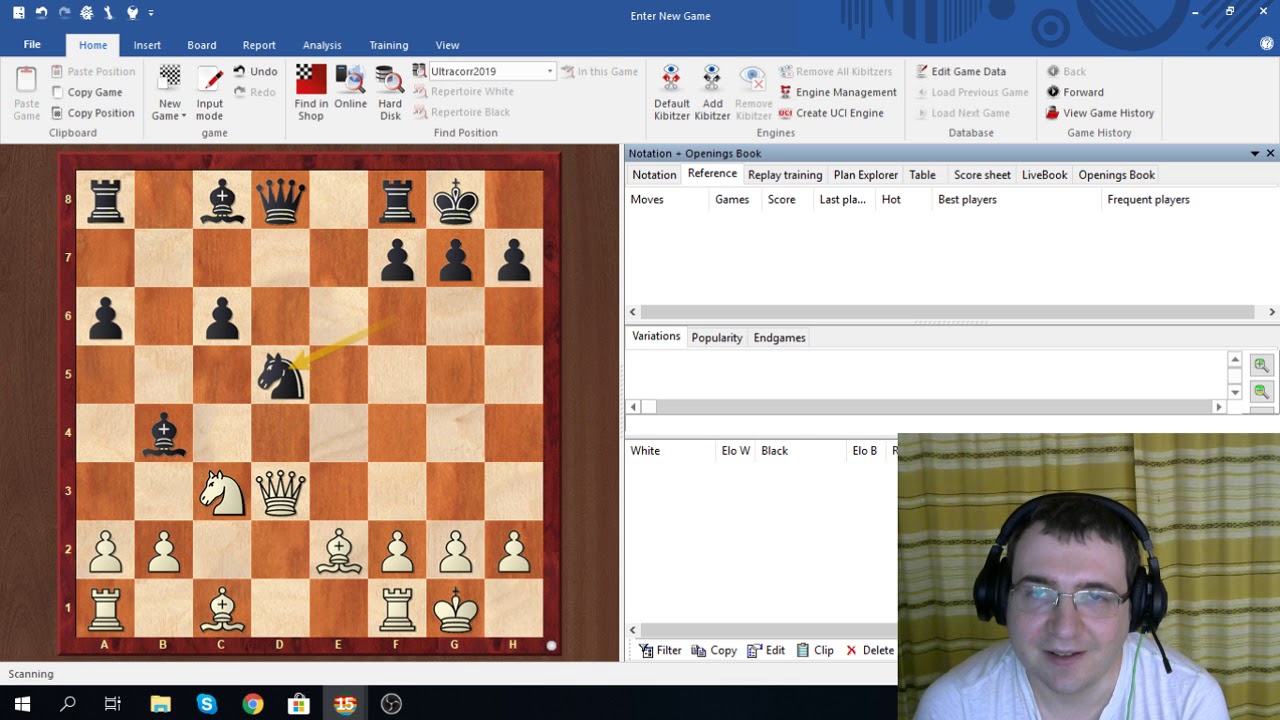The height and width of the screenshot is (720, 1280).
Task: Click the Filter button
Action: 660,650
